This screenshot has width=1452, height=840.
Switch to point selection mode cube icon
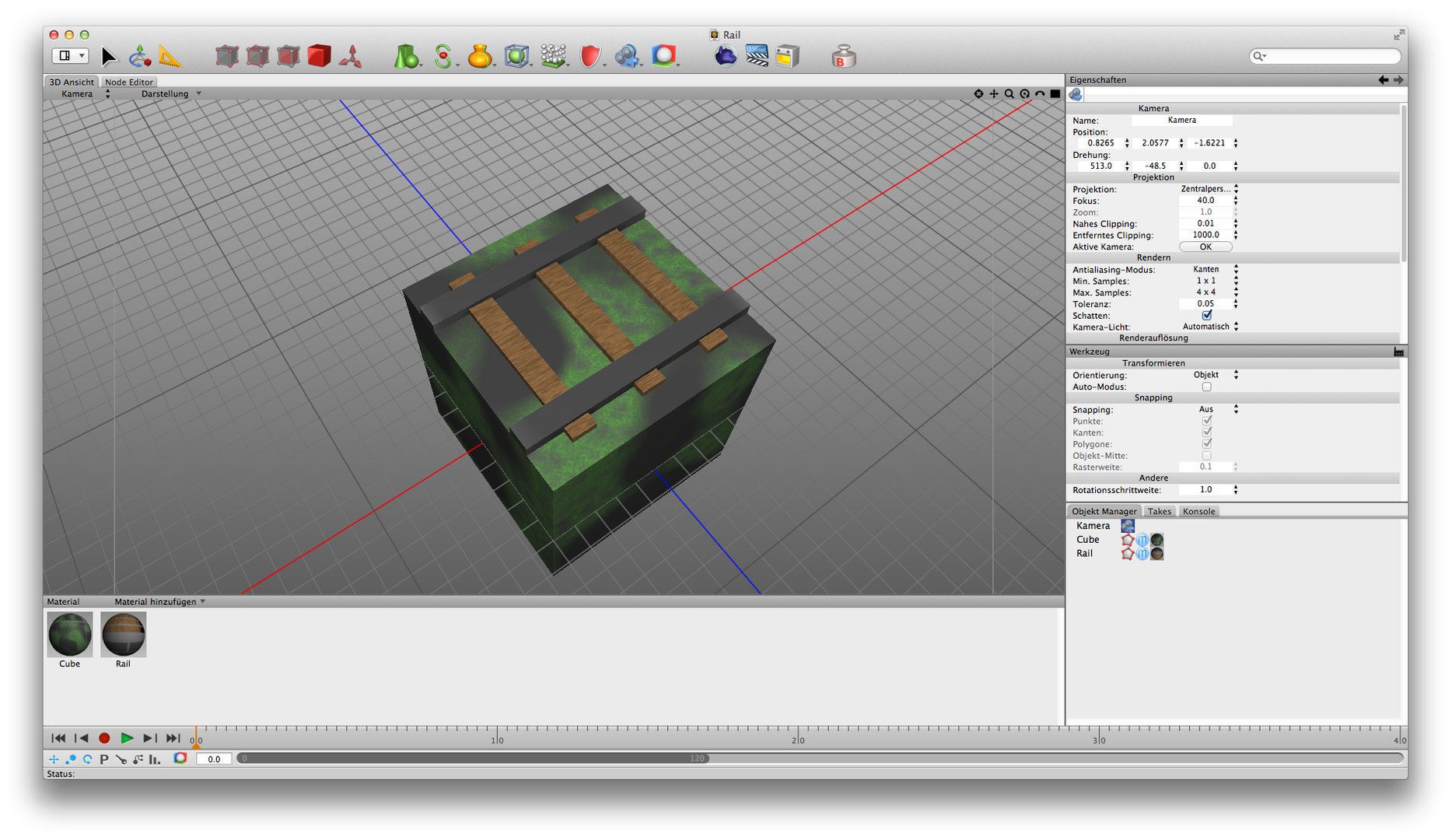point(226,56)
